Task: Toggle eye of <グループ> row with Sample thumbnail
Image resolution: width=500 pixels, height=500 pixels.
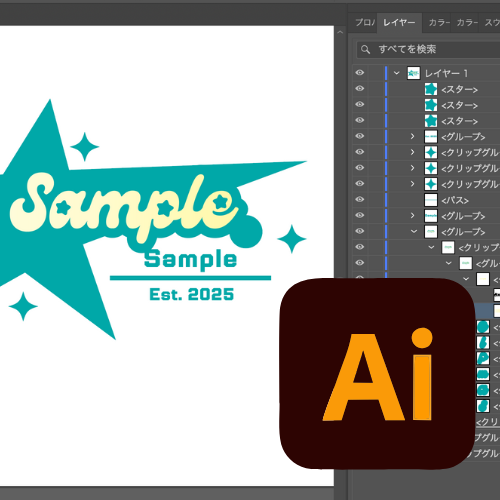Action: click(x=360, y=215)
